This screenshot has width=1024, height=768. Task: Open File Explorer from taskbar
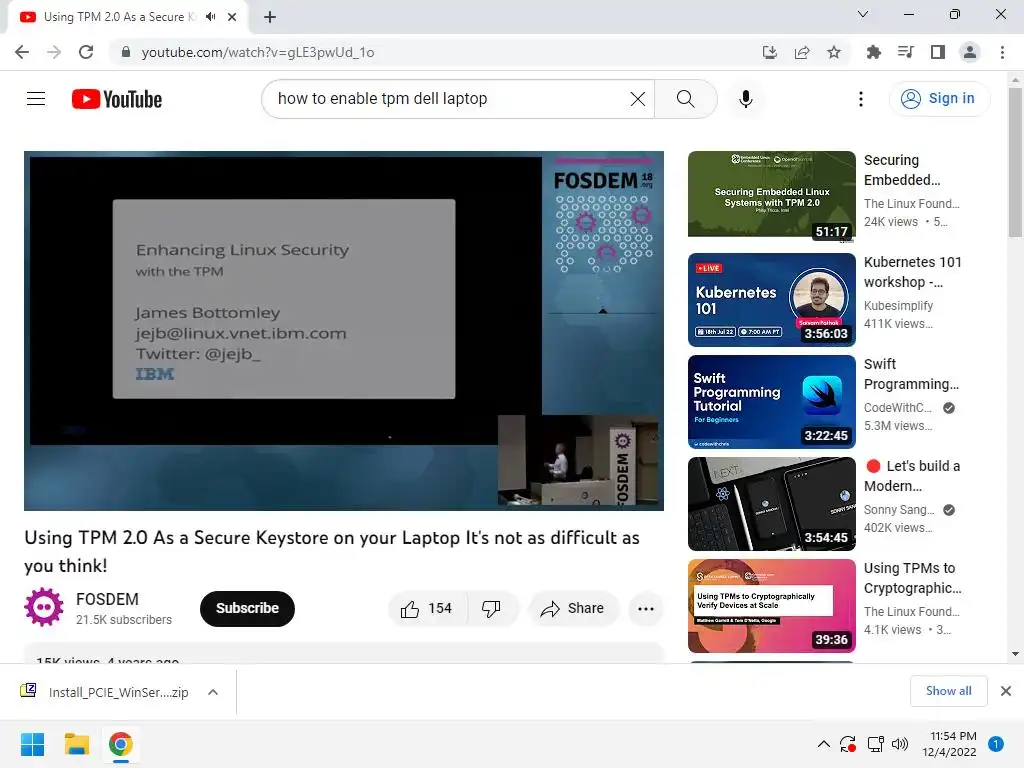click(76, 744)
